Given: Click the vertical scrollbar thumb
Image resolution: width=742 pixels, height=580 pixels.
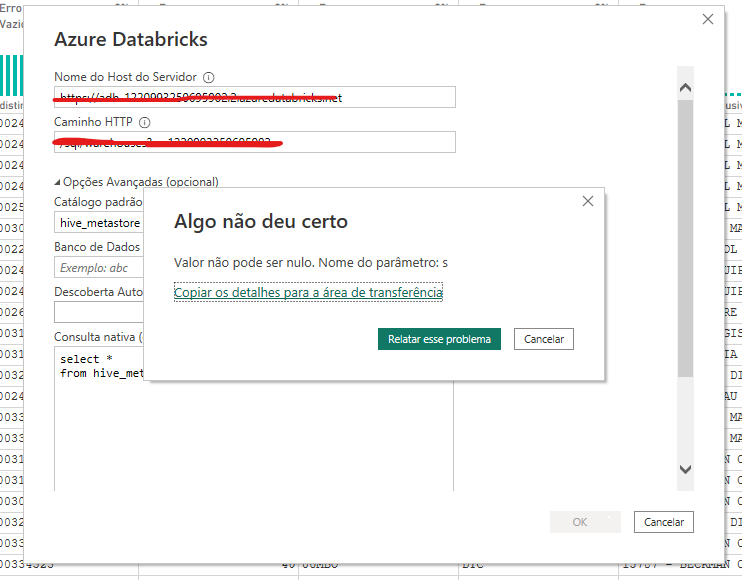Looking at the screenshot, I should tap(685, 238).
